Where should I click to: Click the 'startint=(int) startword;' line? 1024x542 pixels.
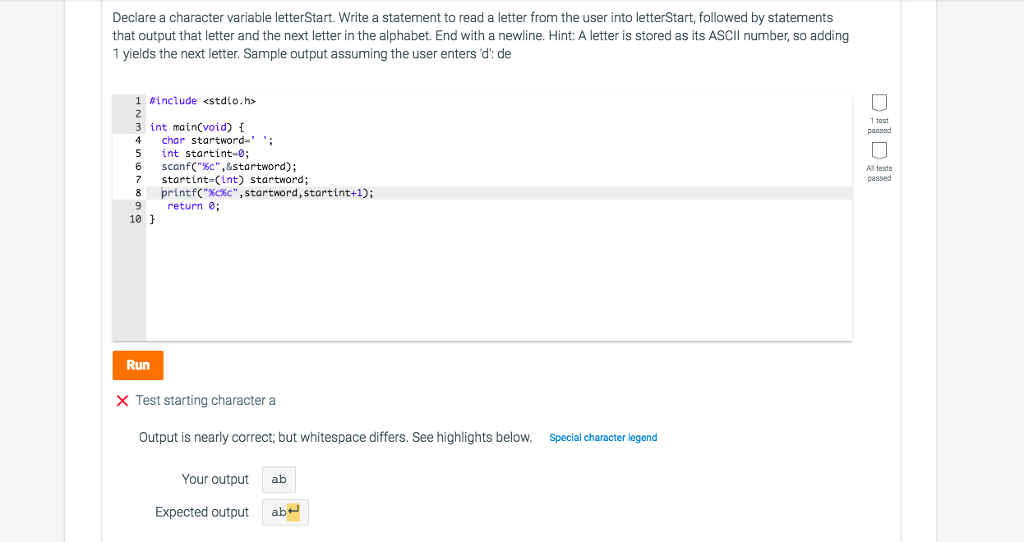tap(235, 180)
